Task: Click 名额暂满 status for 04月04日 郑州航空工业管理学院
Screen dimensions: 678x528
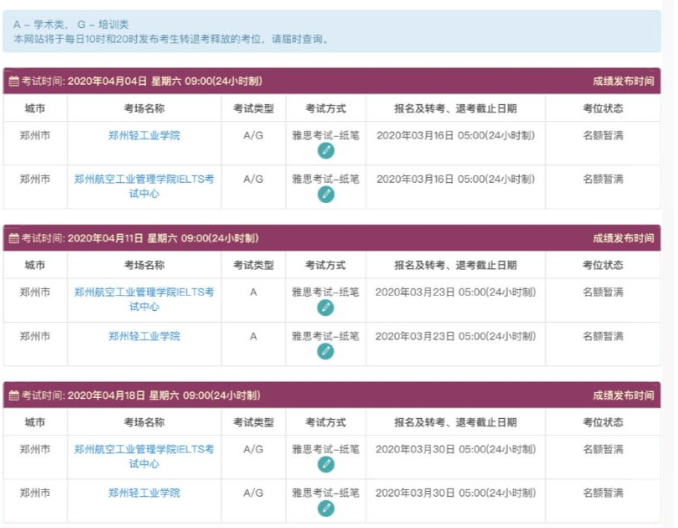Action: coord(603,179)
